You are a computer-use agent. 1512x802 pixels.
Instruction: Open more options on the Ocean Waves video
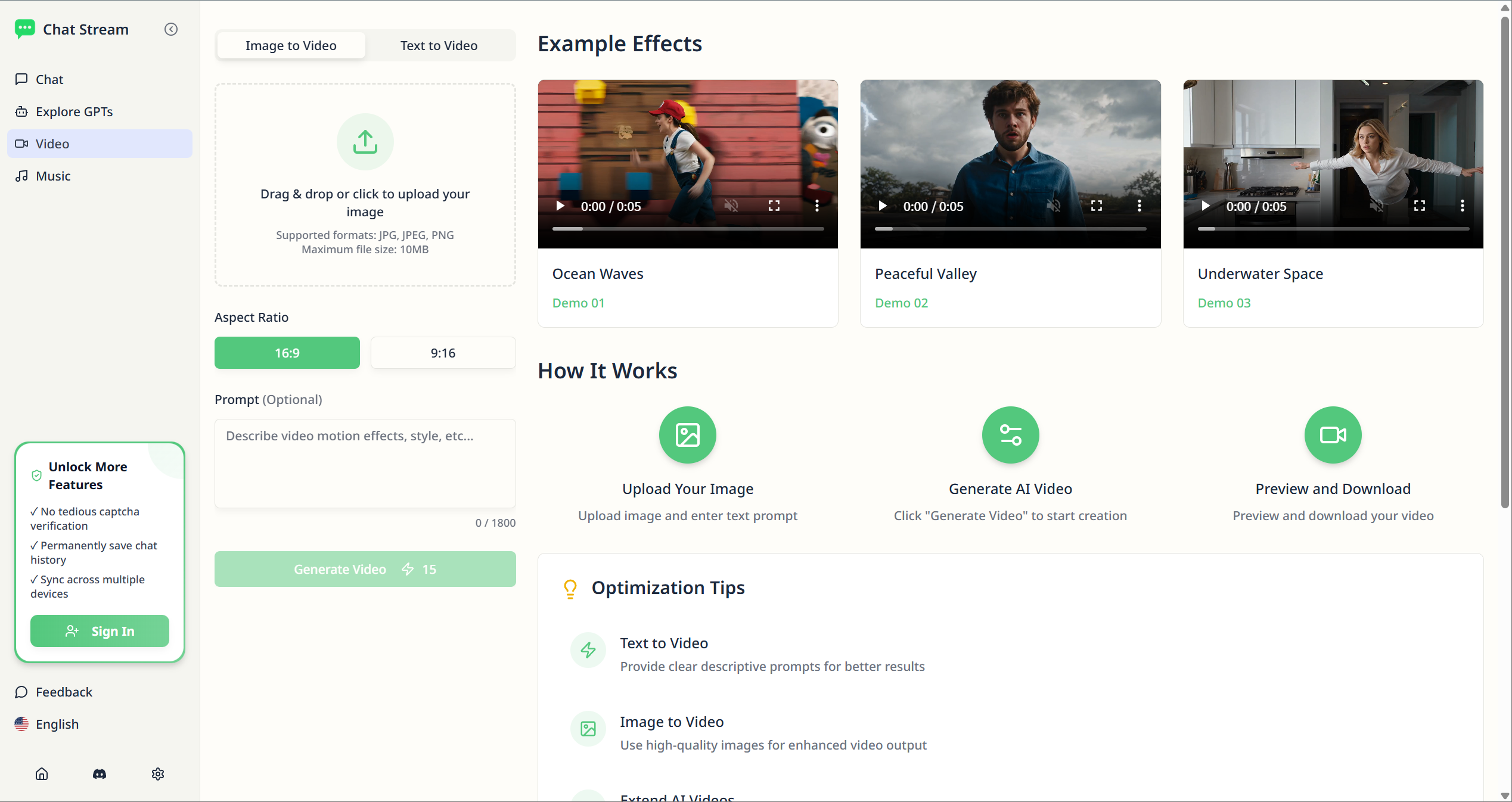pos(816,206)
